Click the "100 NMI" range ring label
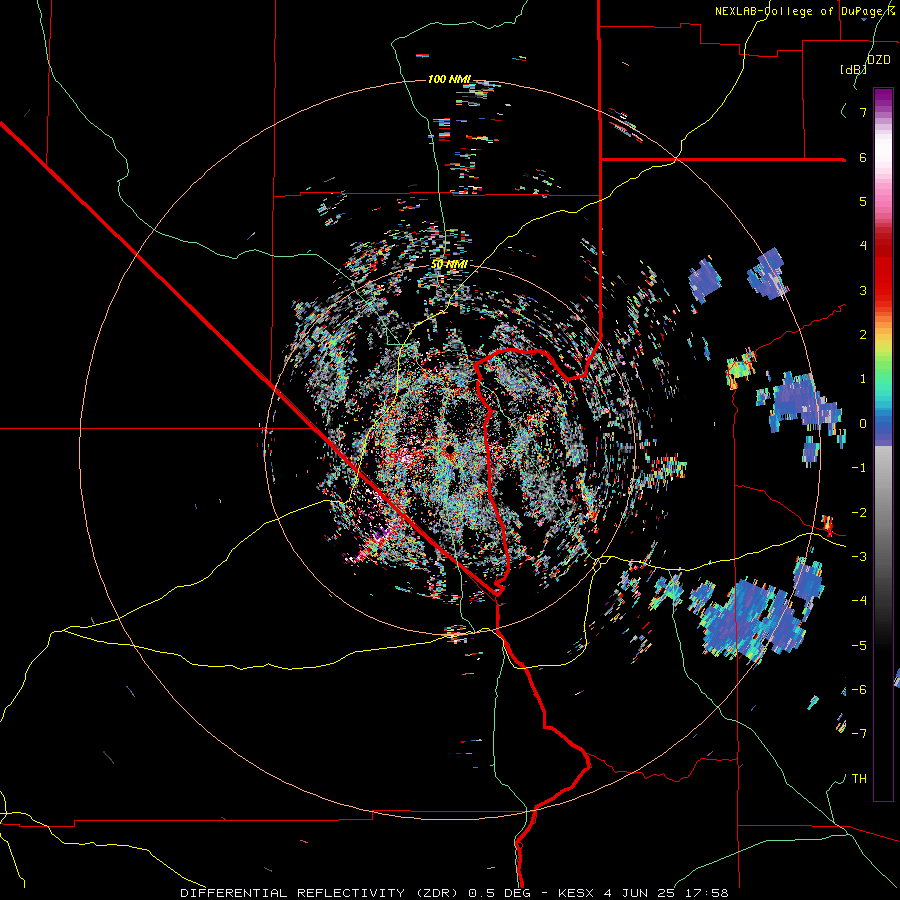This screenshot has width=900, height=900. pos(449,79)
